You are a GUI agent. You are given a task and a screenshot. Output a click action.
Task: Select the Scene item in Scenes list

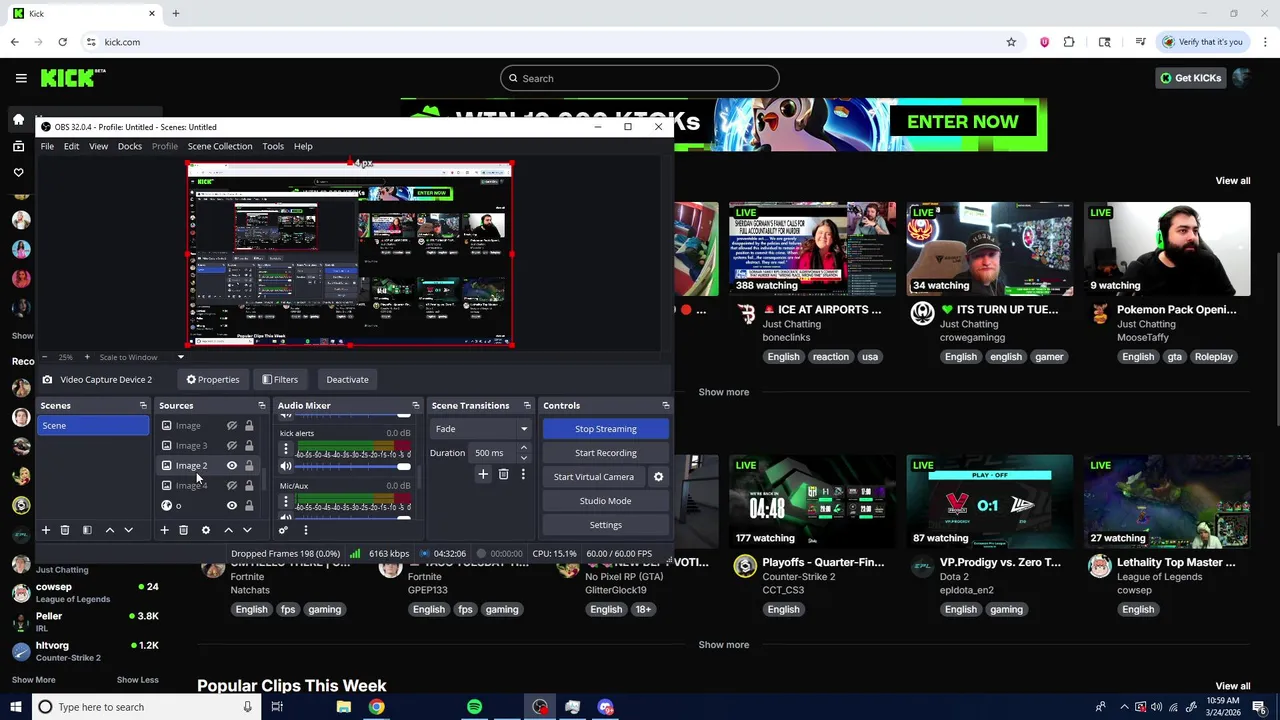click(x=93, y=426)
